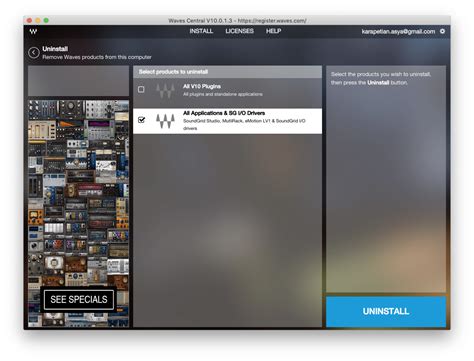474x361 pixels.
Task: Click the plugin collage promotional image
Action: point(79,213)
